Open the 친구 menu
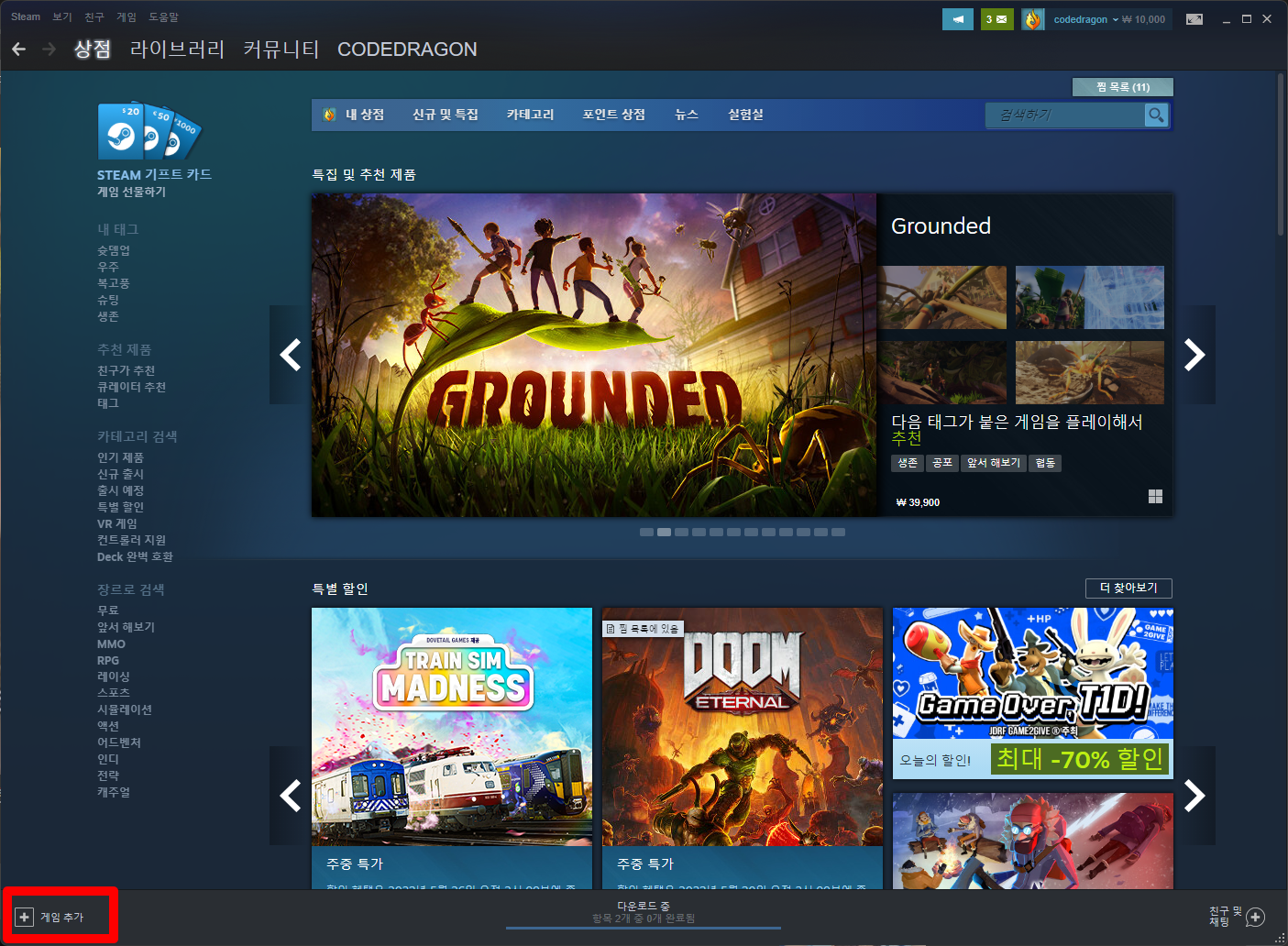The height and width of the screenshot is (946, 1288). coord(94,16)
